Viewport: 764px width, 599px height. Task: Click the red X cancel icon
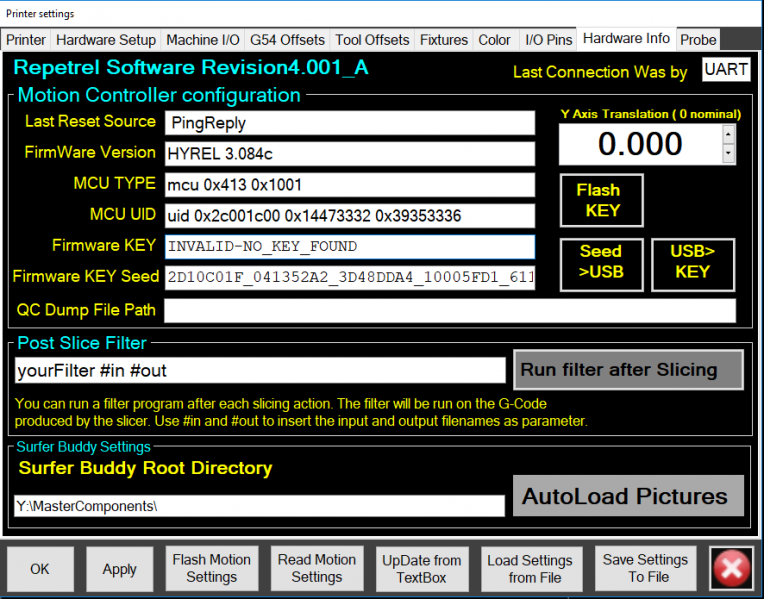pyautogui.click(x=731, y=569)
